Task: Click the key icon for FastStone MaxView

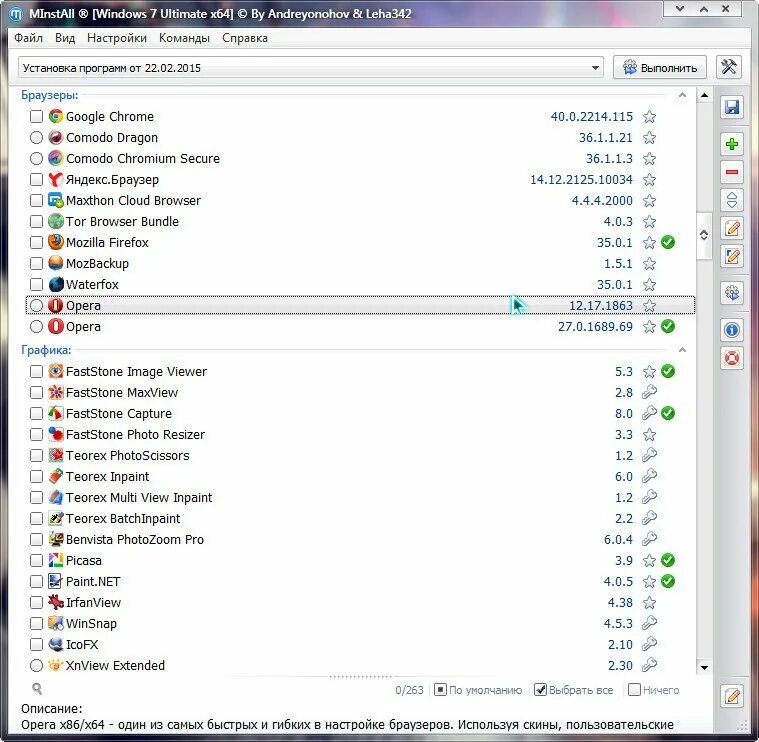Action: (649, 392)
